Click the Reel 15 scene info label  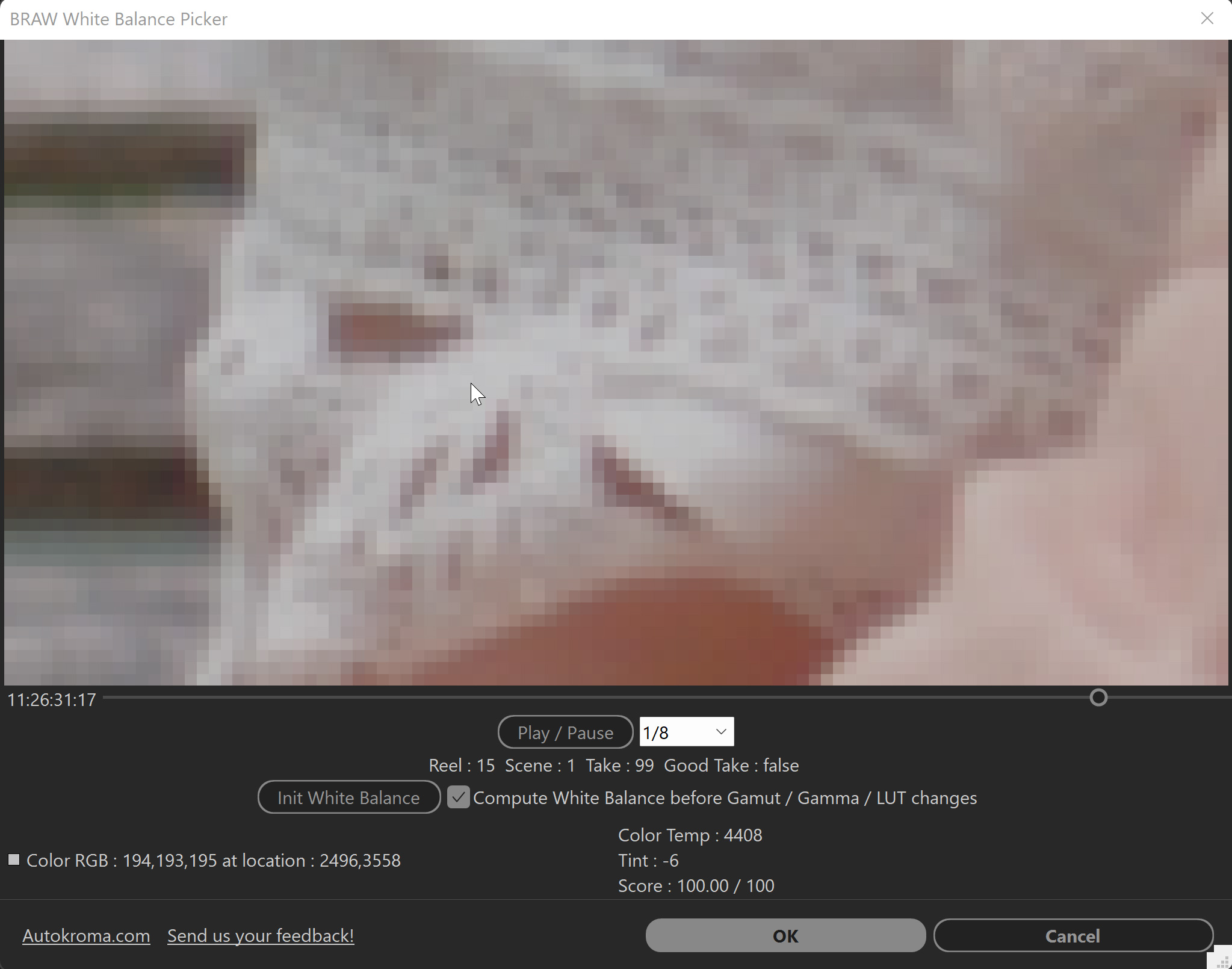pos(613,765)
